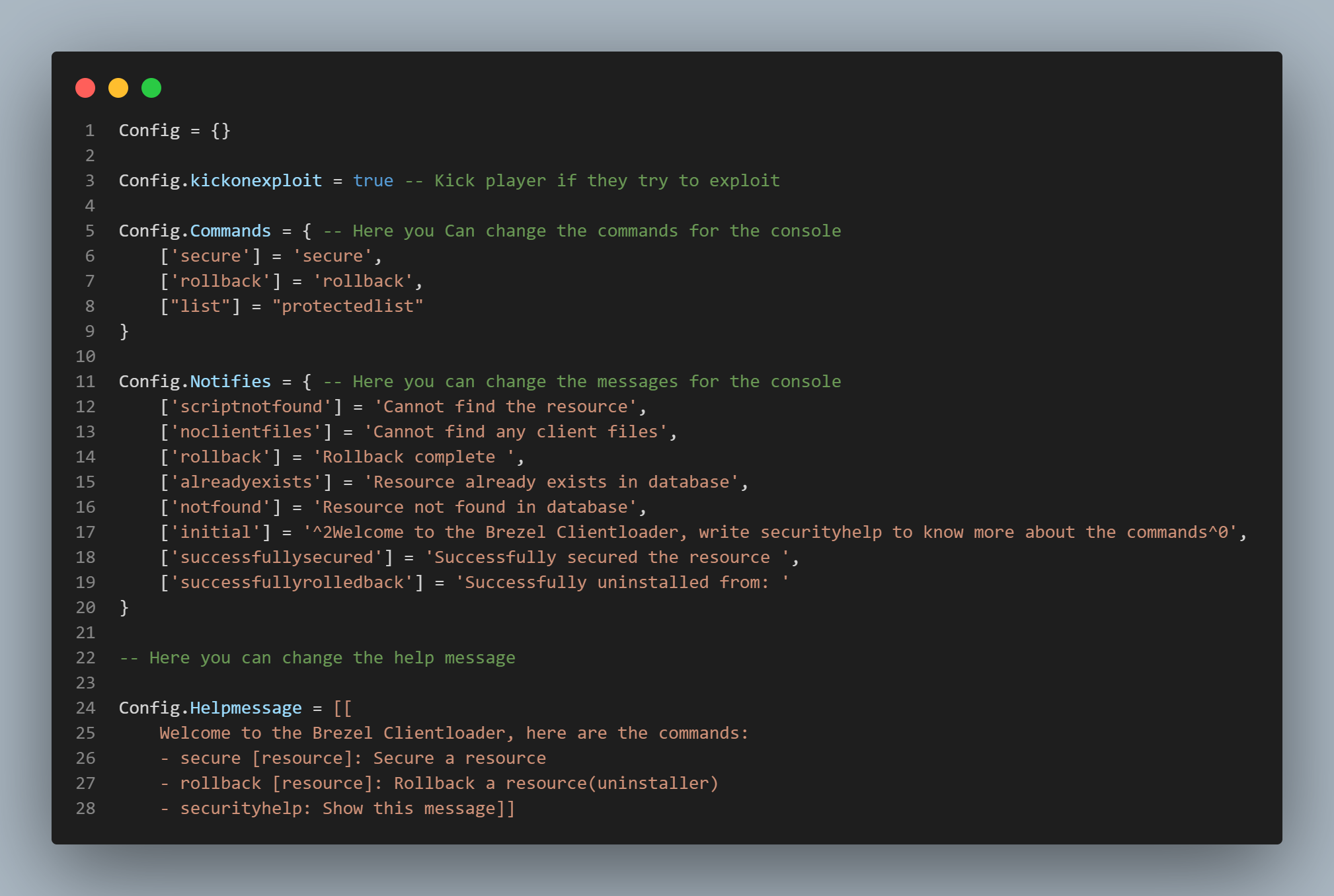Click the 'true' value for kickonexploit

[373, 181]
